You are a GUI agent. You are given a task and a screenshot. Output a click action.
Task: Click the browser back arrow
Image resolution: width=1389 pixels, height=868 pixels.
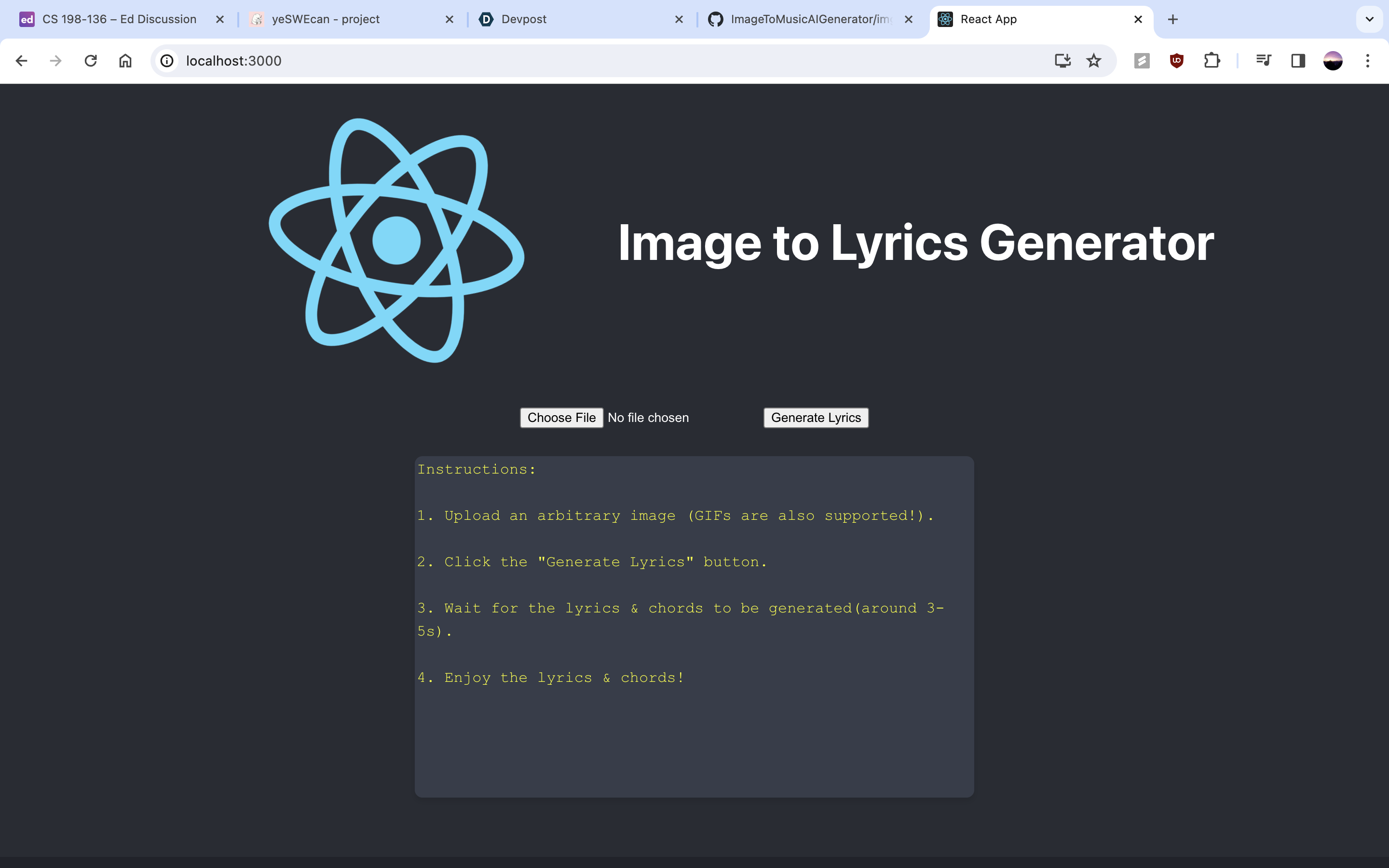tap(21, 61)
